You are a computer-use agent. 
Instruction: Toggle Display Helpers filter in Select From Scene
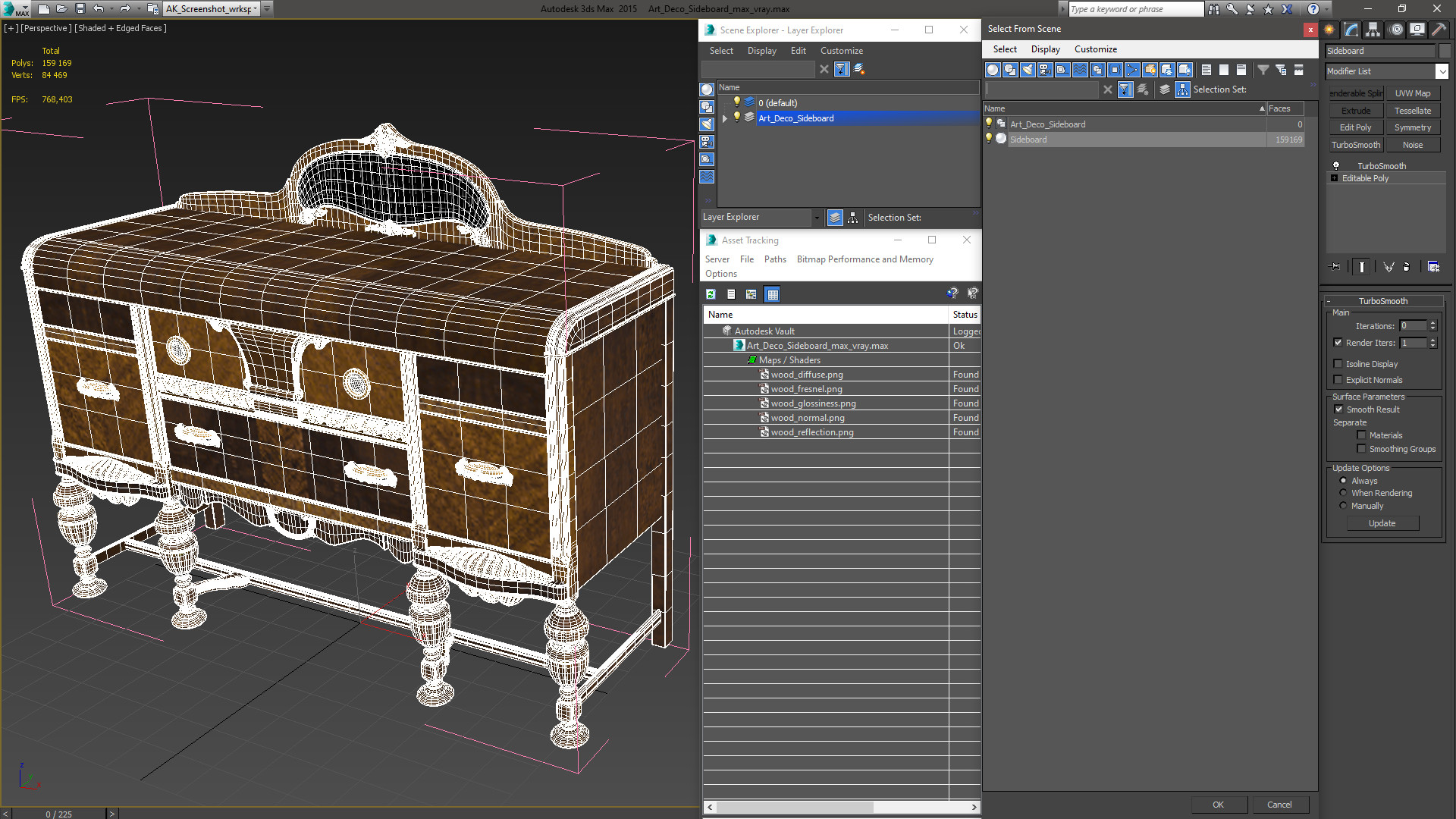(1062, 70)
